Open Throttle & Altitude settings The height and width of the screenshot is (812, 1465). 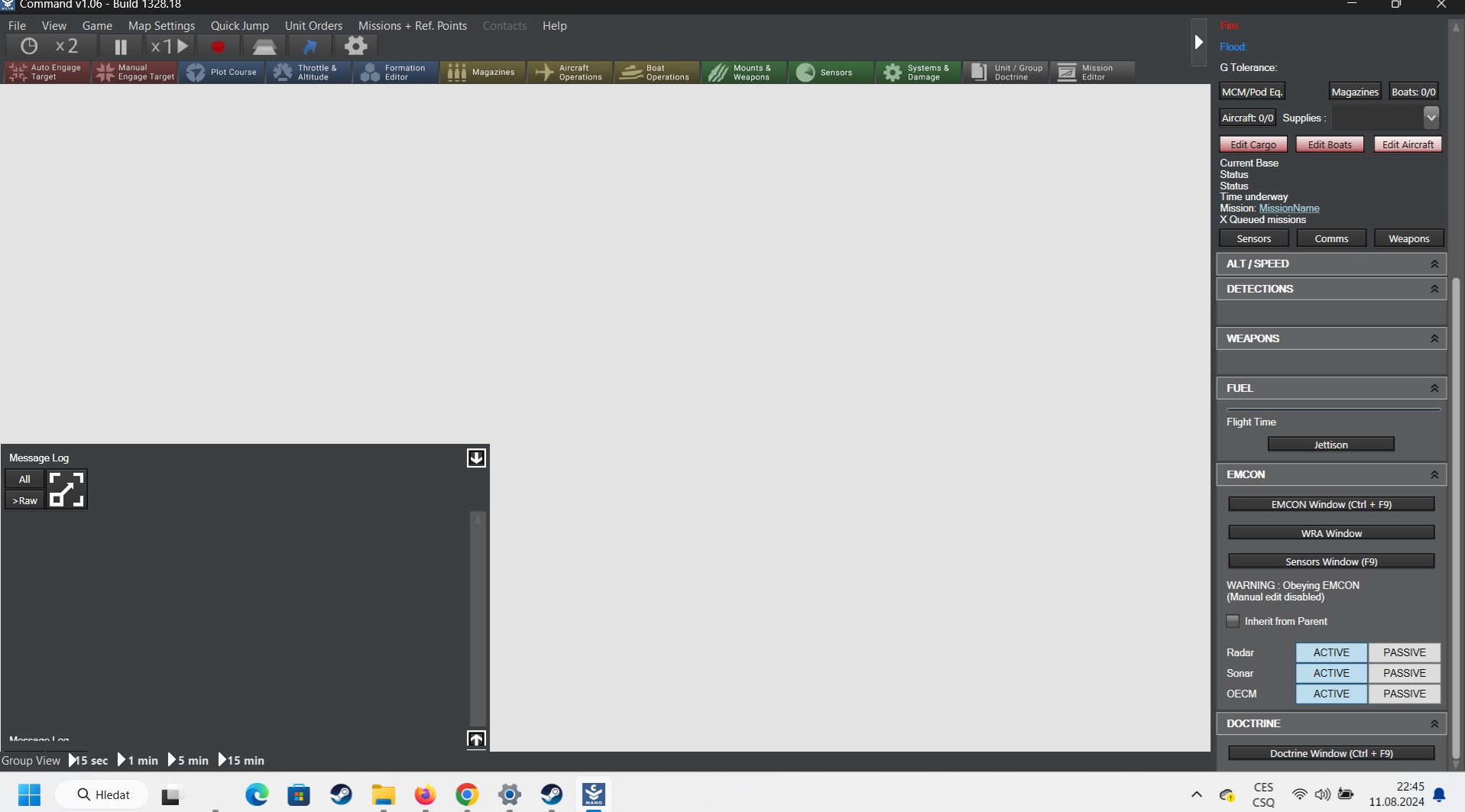310,73
